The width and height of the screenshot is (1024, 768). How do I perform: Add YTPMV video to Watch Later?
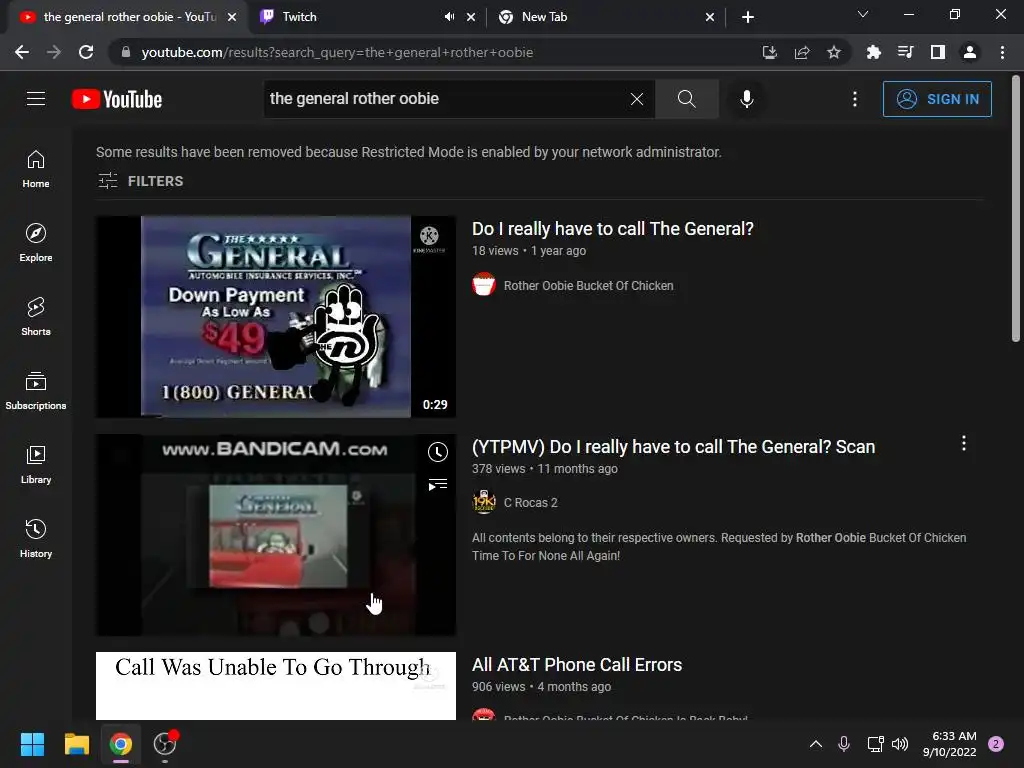[x=438, y=452]
